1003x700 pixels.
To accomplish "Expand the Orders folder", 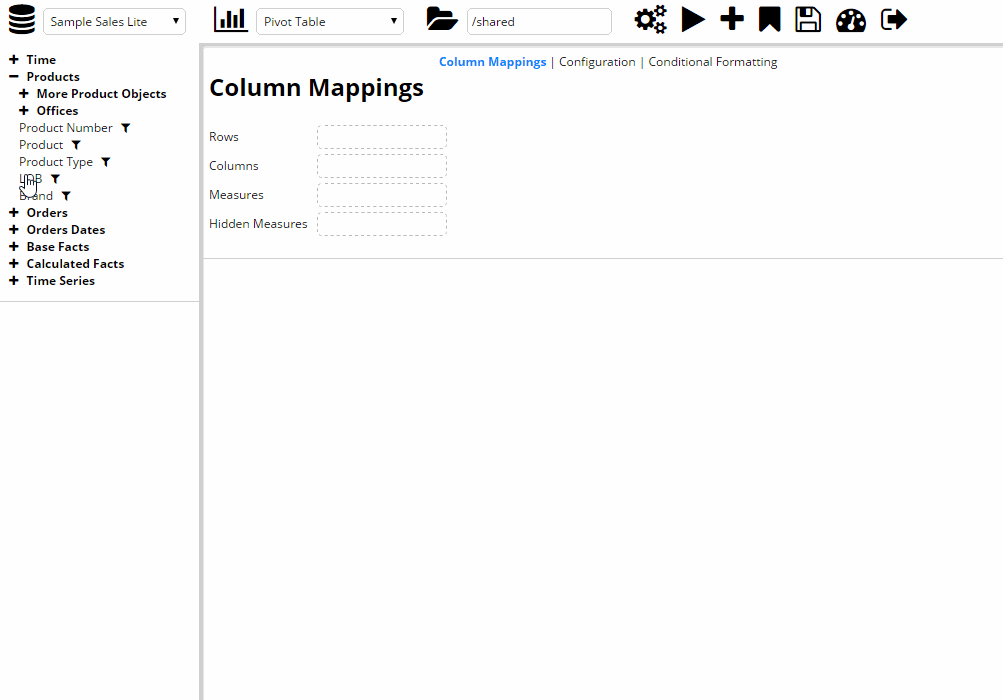I will pos(13,212).
